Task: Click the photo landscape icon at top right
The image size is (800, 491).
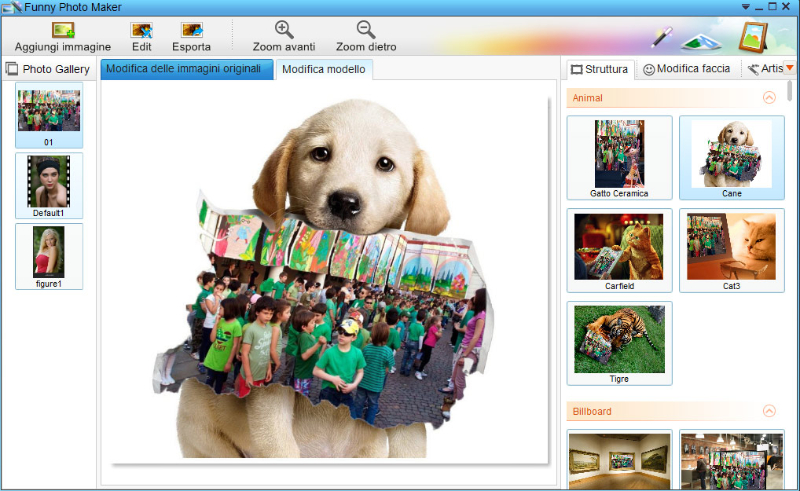Action: click(x=702, y=40)
